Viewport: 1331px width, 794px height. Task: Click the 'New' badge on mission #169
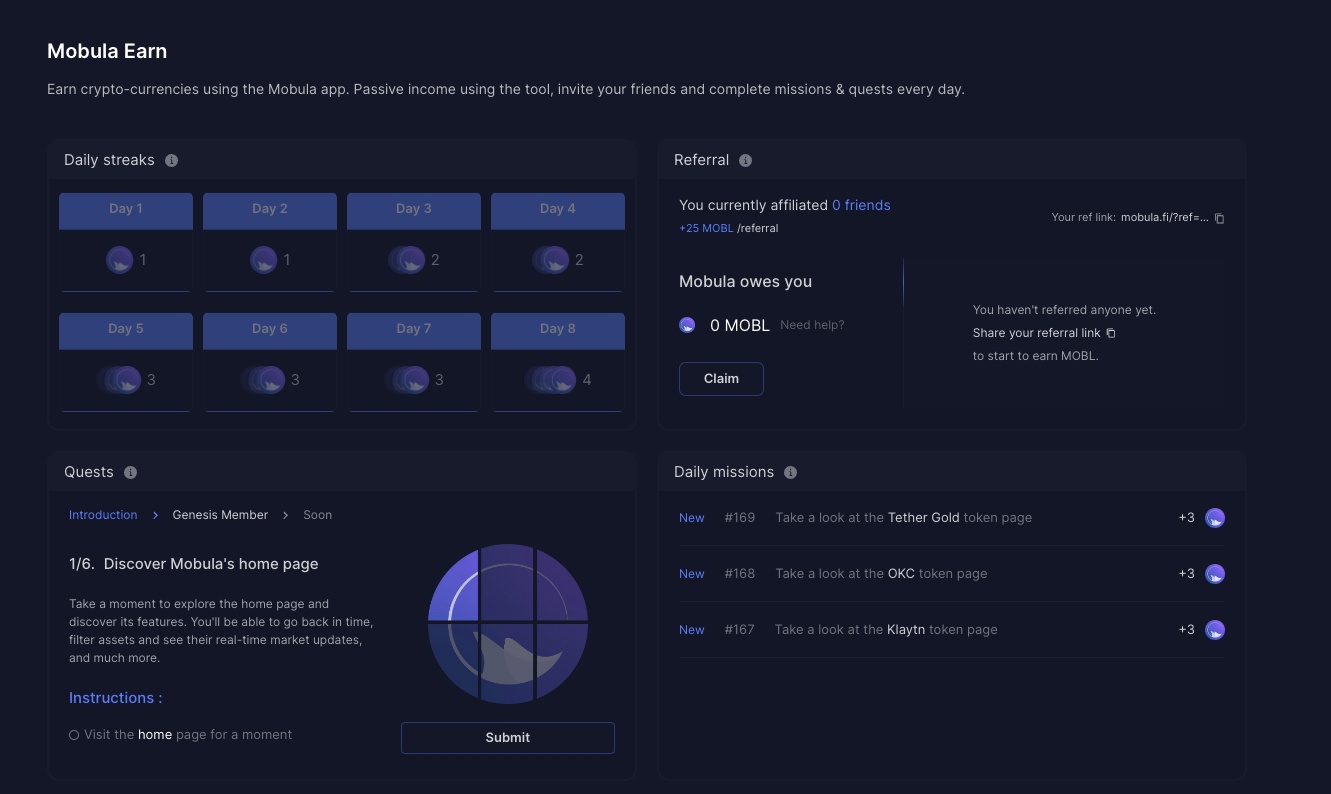coord(692,518)
